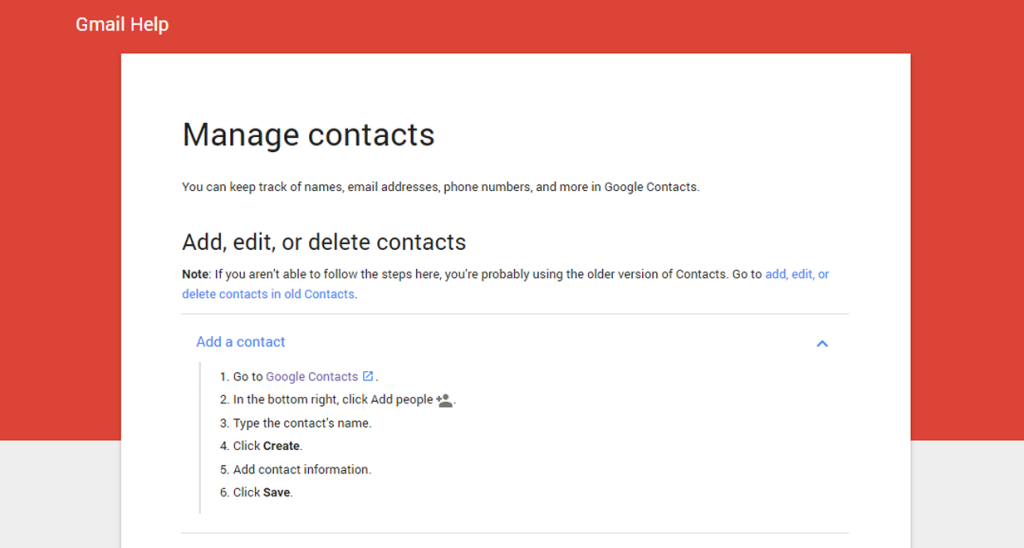Screen dimensions: 1024x548
Task: Click the Add people icon in step 2
Action: (445, 400)
